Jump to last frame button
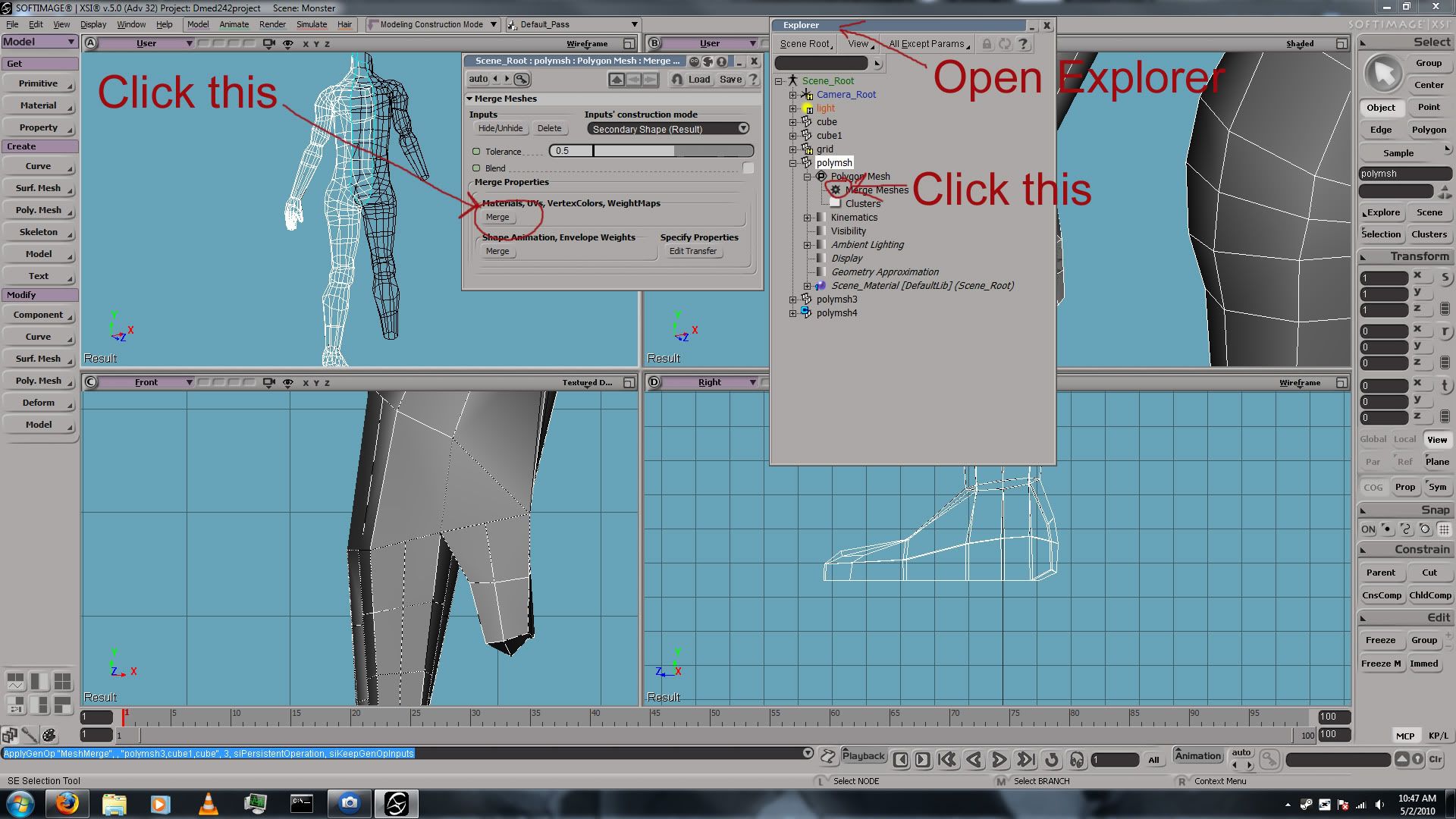The width and height of the screenshot is (1456, 819). pos(1025,759)
